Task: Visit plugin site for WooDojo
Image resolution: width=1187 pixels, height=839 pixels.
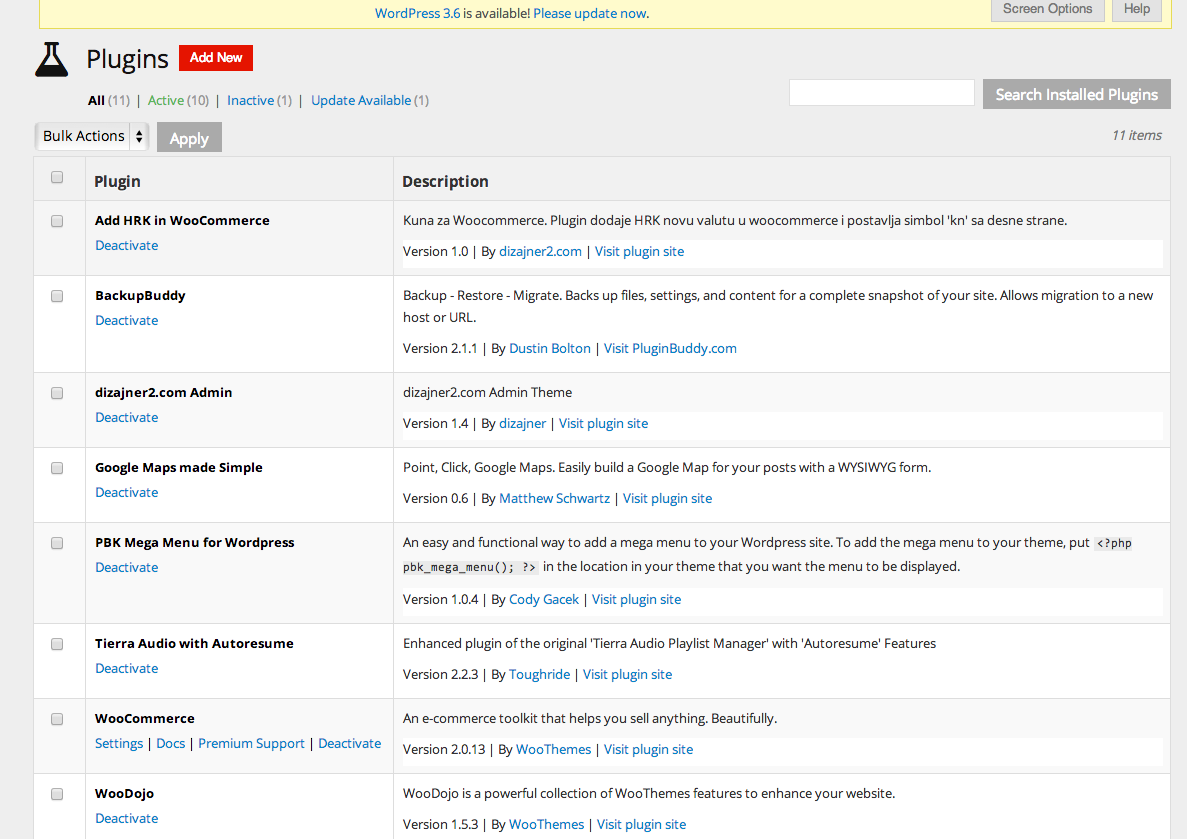Action: [642, 824]
